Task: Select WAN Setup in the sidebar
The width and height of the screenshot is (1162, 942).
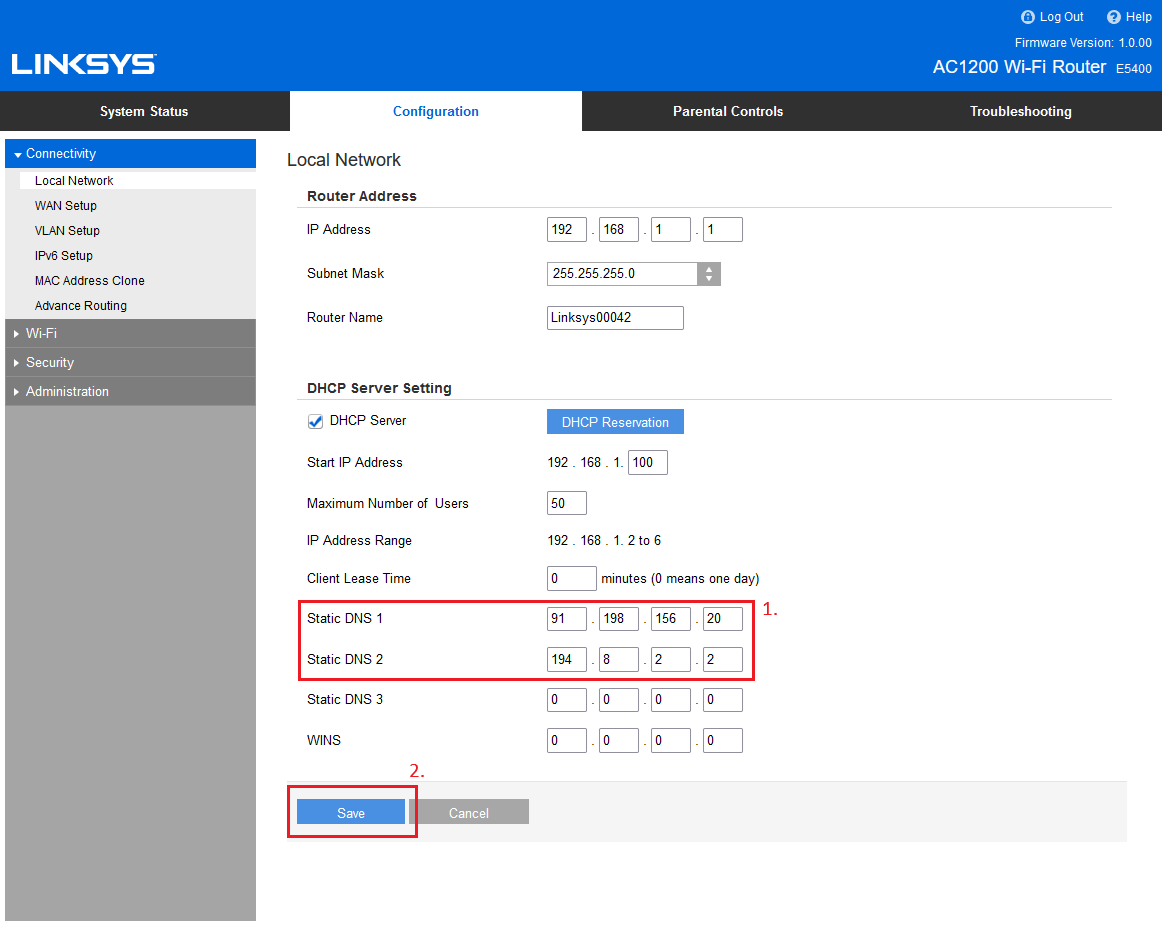Action: pos(66,206)
